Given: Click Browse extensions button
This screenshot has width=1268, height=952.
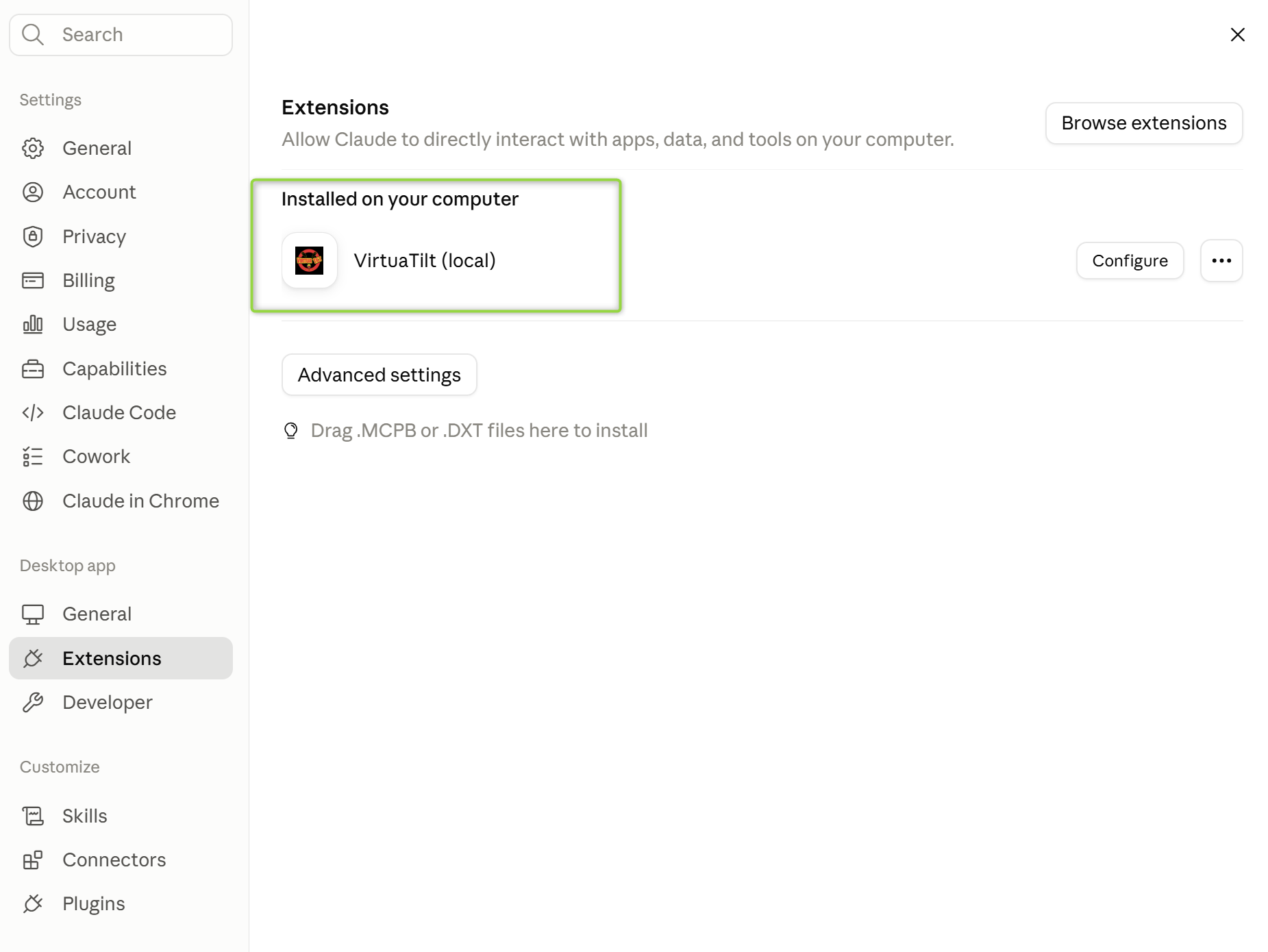Looking at the screenshot, I should click(x=1144, y=123).
